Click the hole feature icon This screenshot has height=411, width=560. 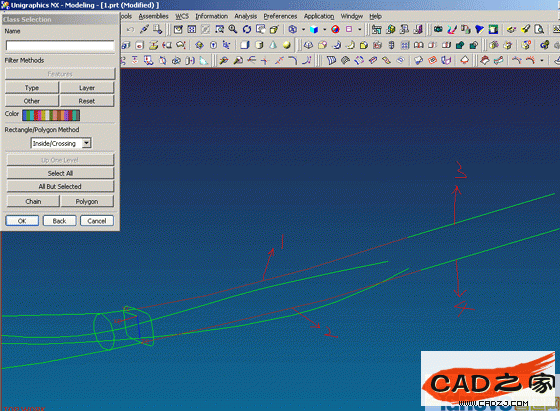(x=139, y=45)
